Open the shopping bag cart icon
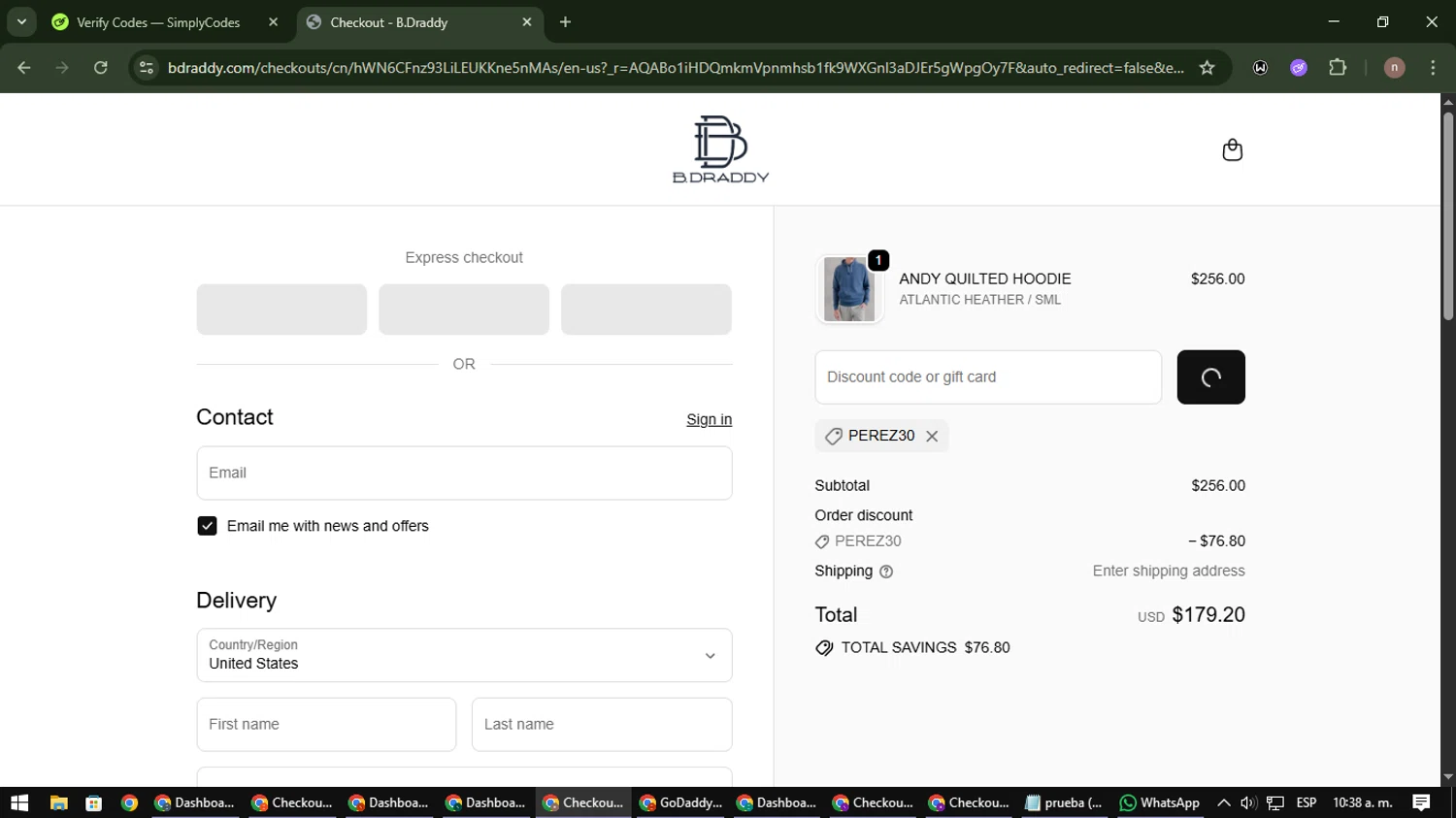 1232,150
